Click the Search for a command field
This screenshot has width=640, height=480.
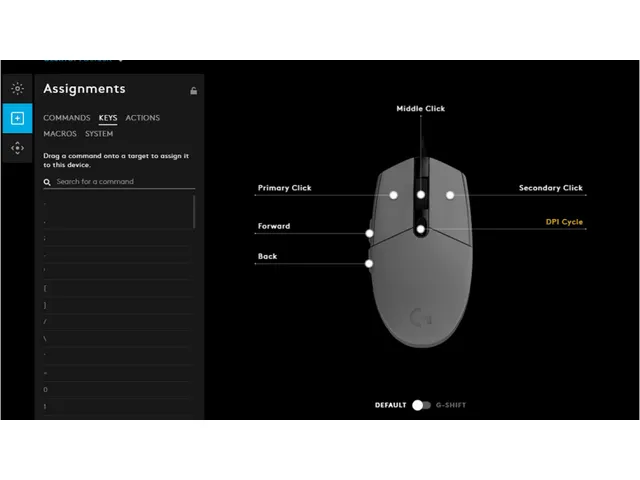(x=120, y=182)
